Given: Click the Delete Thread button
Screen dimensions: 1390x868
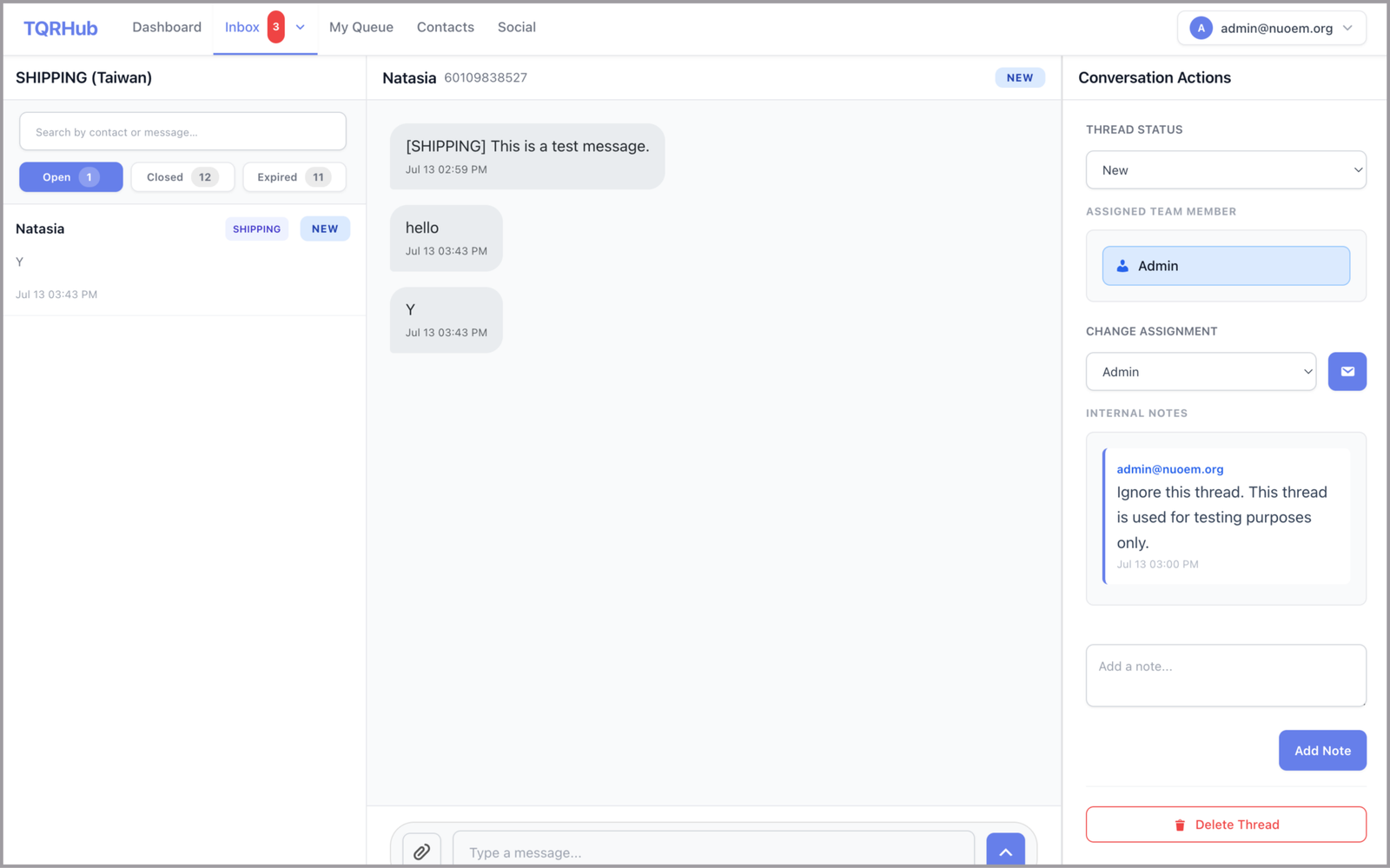Looking at the screenshot, I should tap(1226, 825).
